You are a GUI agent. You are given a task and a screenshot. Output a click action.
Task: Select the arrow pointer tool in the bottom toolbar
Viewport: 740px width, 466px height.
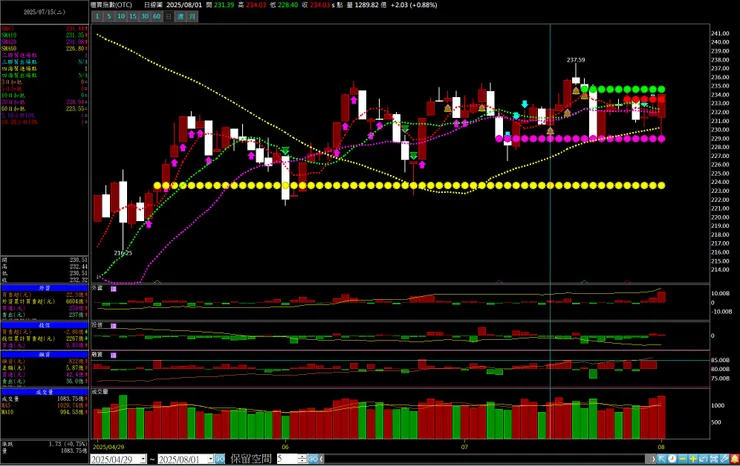click(662, 458)
